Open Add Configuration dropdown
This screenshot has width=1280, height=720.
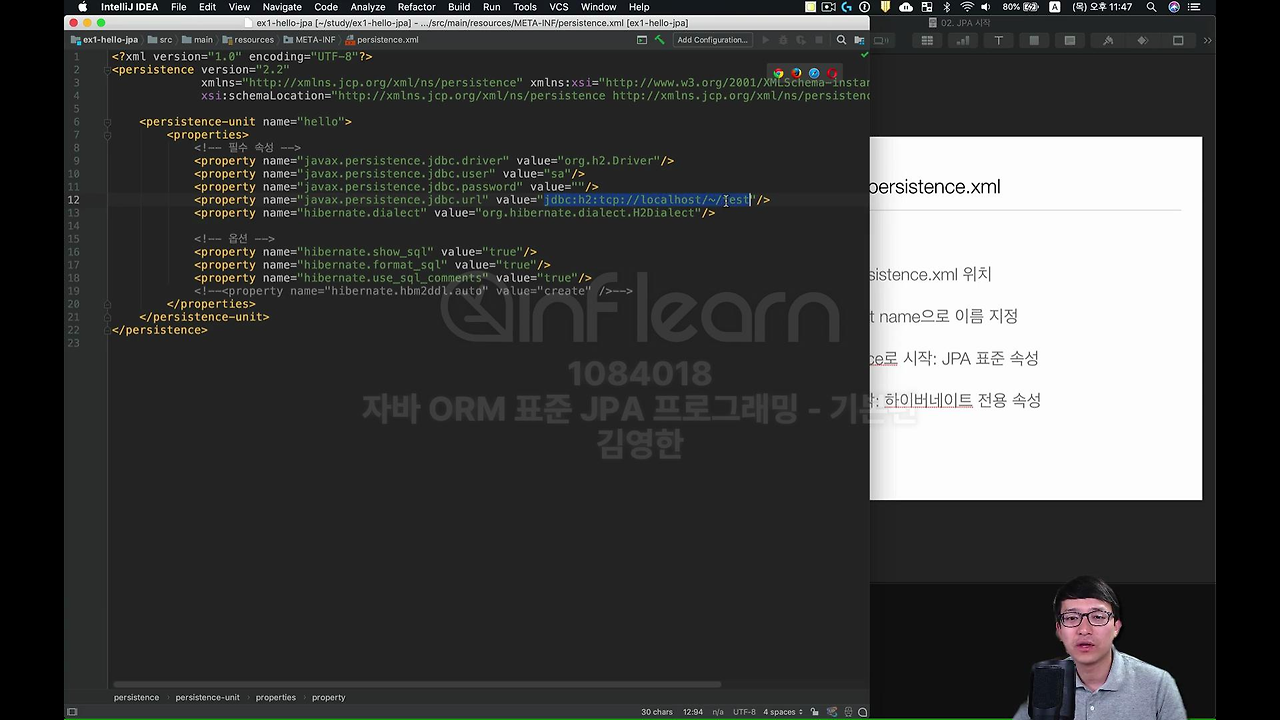point(712,40)
